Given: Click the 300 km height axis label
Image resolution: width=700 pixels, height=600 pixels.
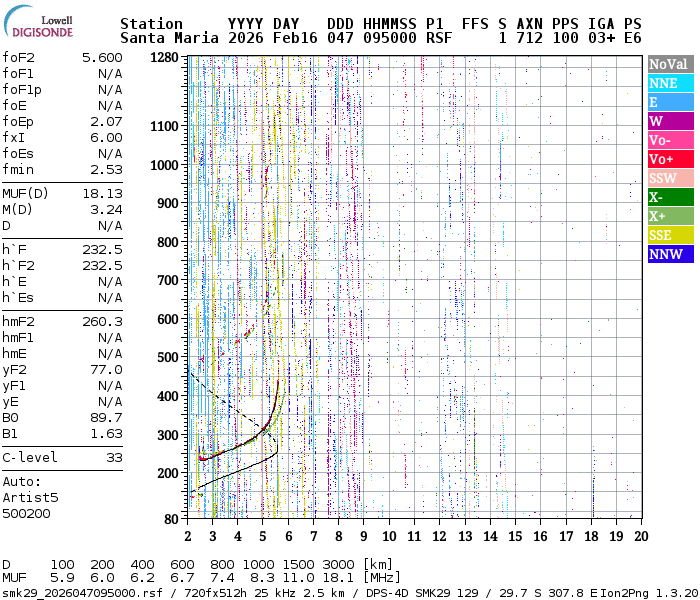Looking at the screenshot, I should [x=168, y=435].
